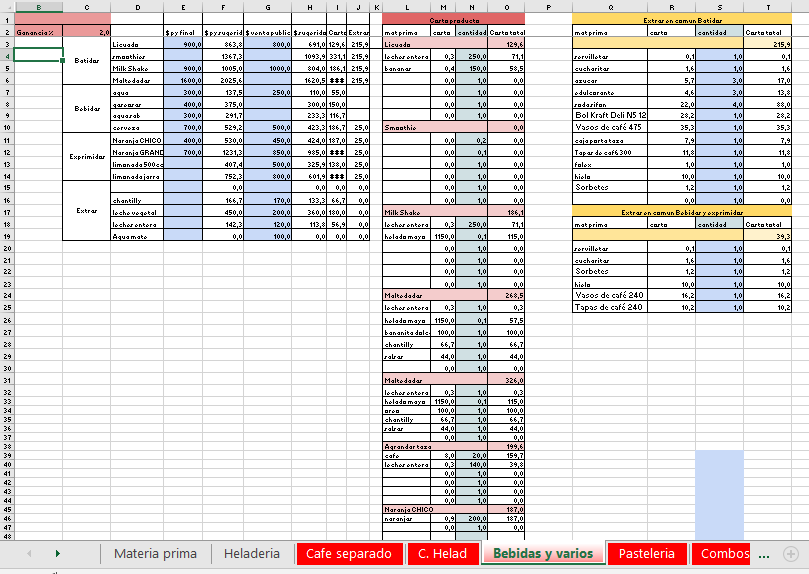Click the cerveza product cell
809x574 pixels.
pyautogui.click(x=137, y=127)
